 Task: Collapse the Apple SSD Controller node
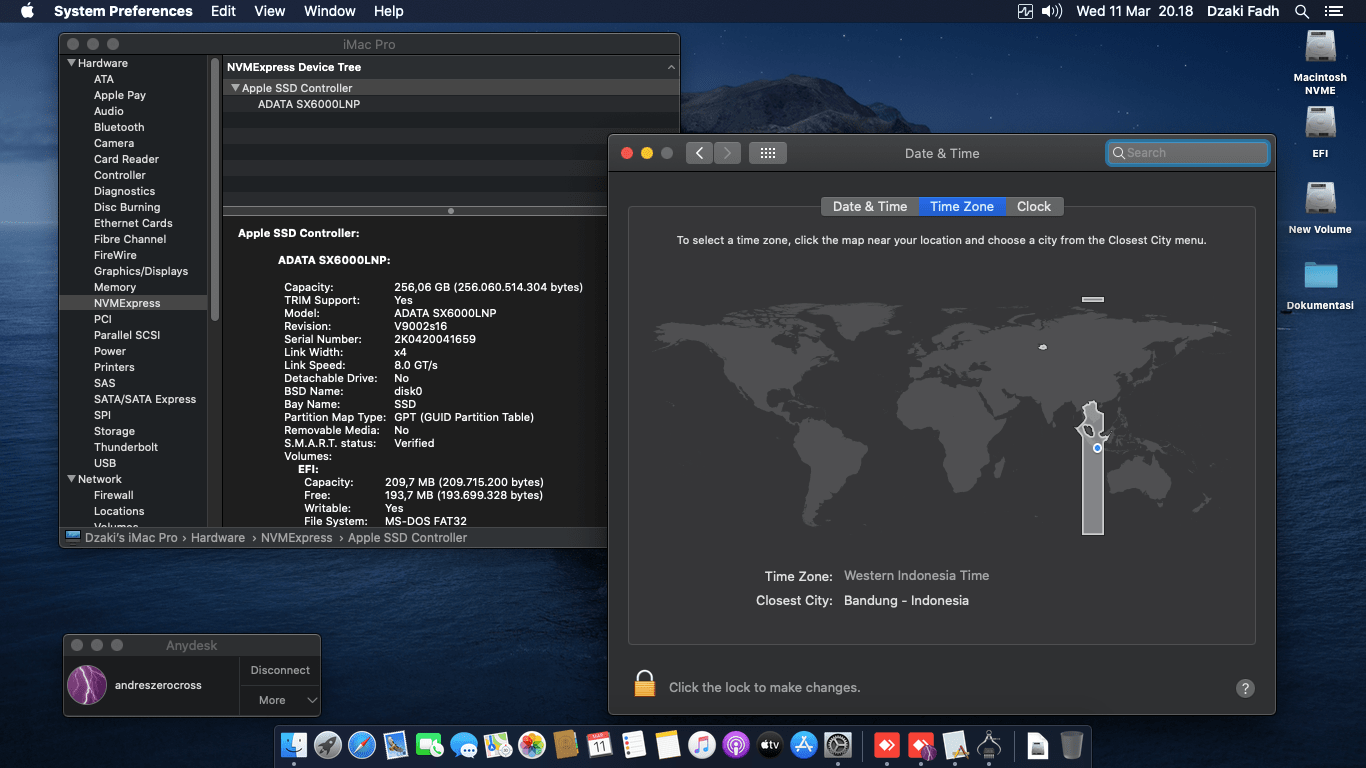pyautogui.click(x=235, y=88)
